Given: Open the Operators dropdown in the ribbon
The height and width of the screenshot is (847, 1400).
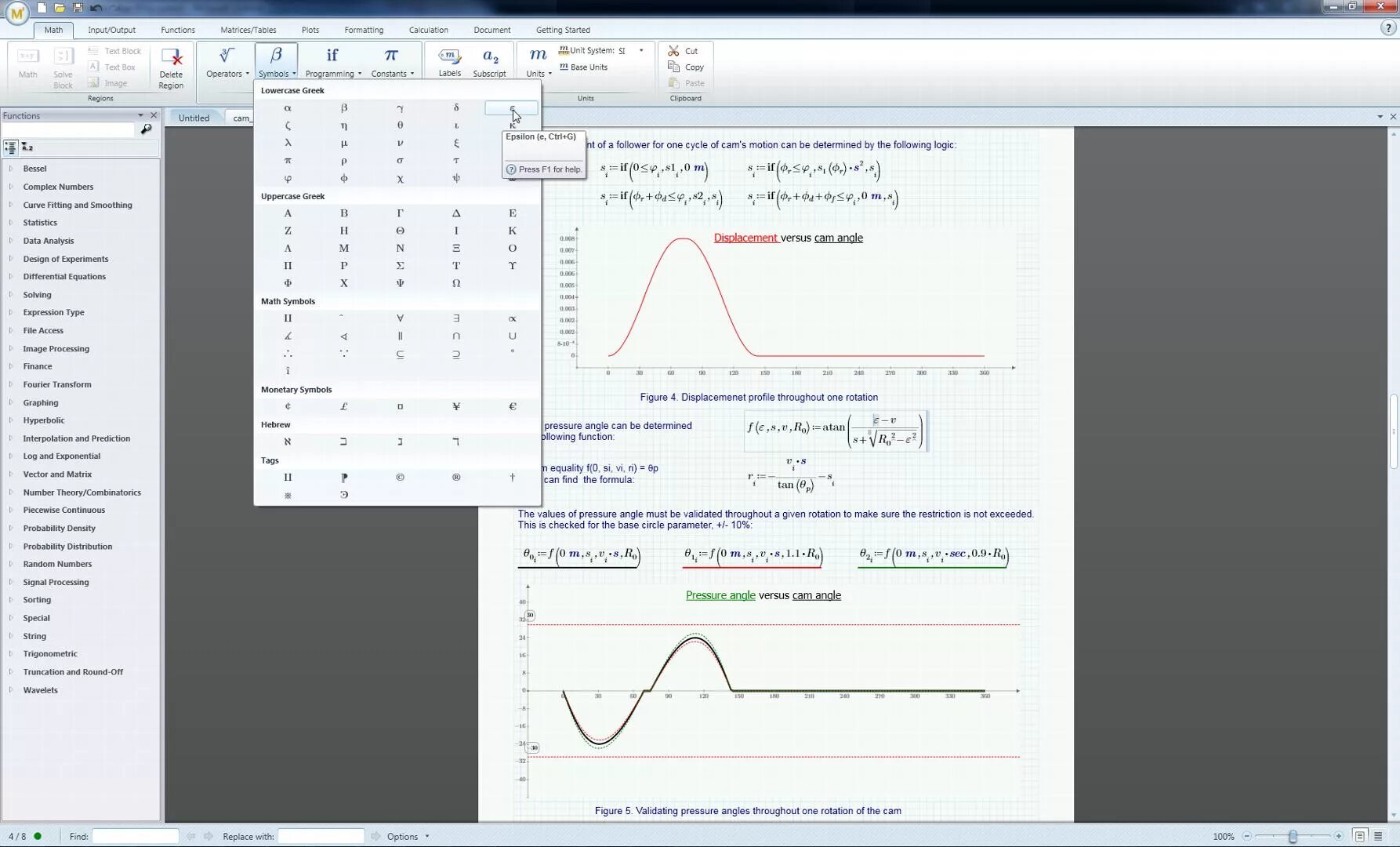Looking at the screenshot, I should coord(227,62).
